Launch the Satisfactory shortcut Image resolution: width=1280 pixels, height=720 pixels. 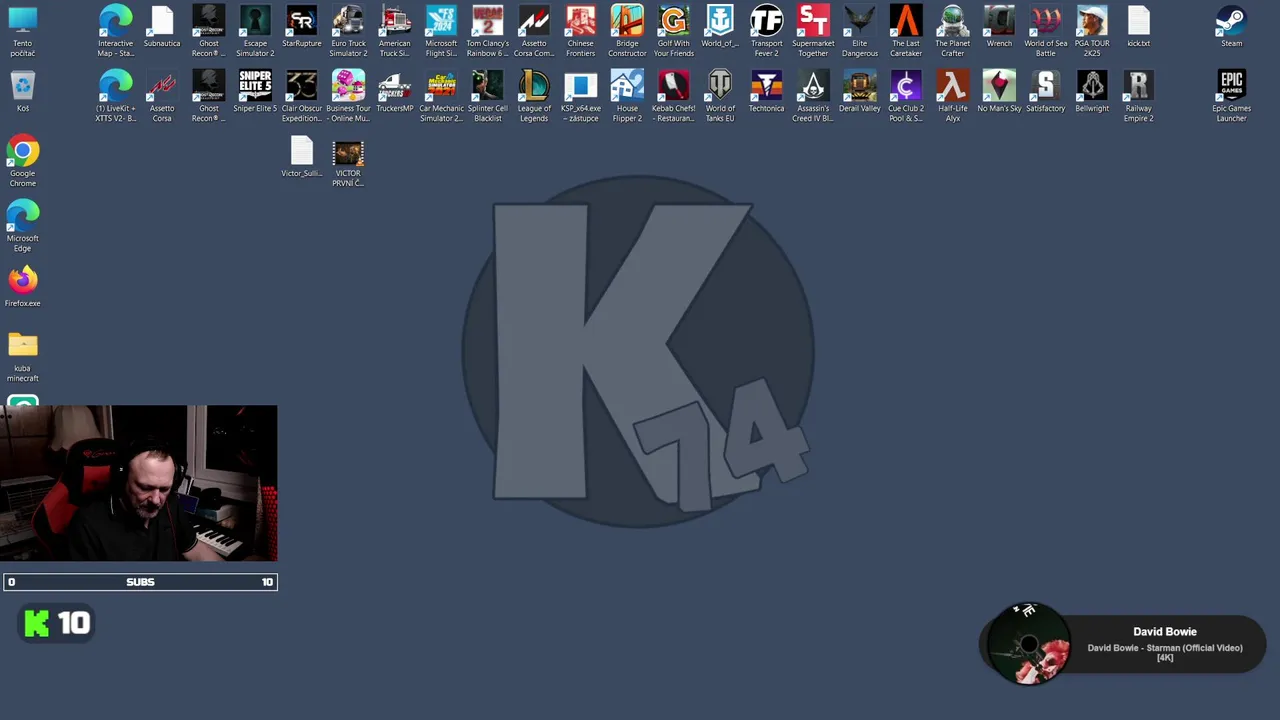click(x=1045, y=92)
